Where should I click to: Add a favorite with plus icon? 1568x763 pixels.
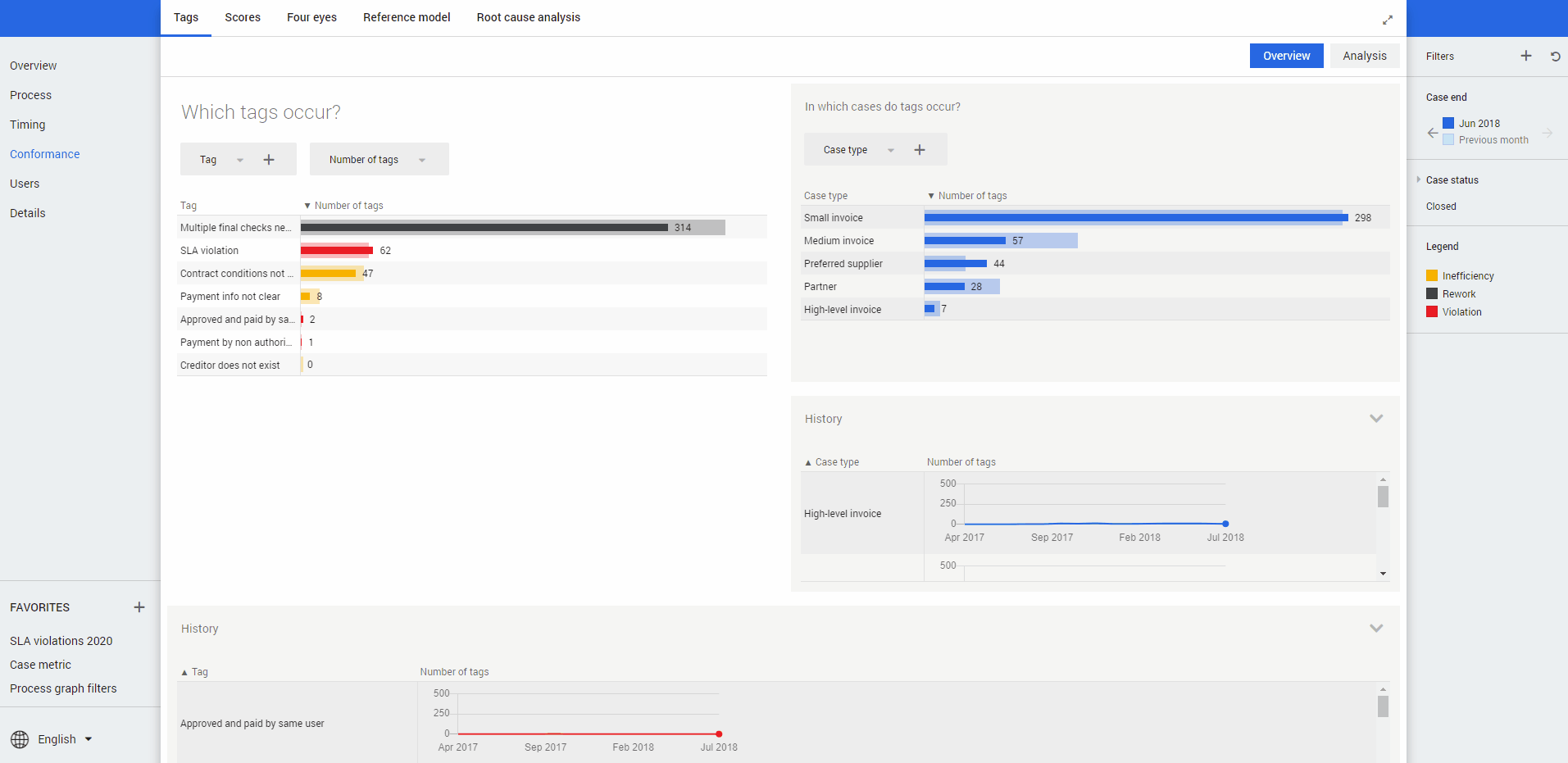(x=139, y=607)
